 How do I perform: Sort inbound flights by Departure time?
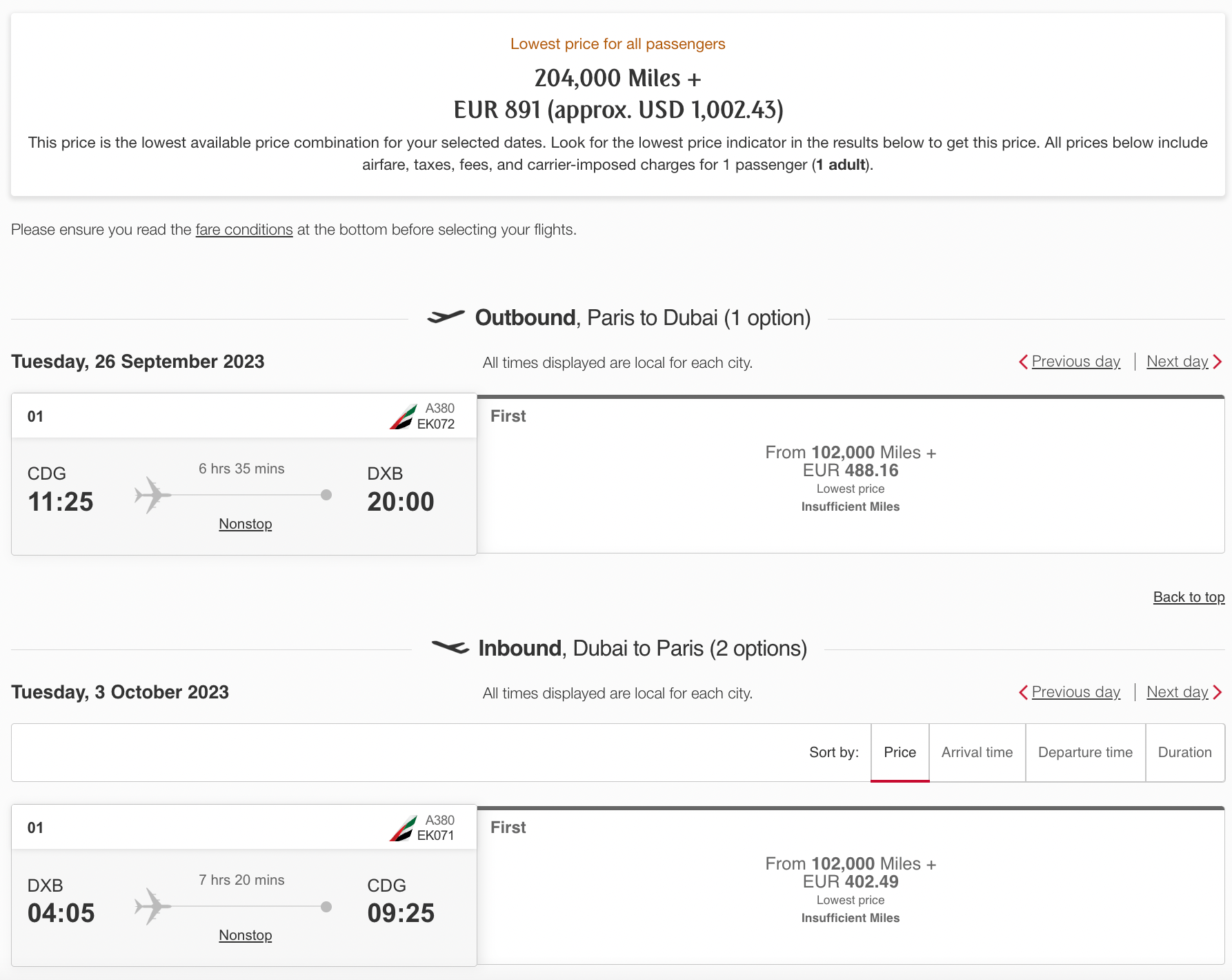pyautogui.click(x=1084, y=752)
